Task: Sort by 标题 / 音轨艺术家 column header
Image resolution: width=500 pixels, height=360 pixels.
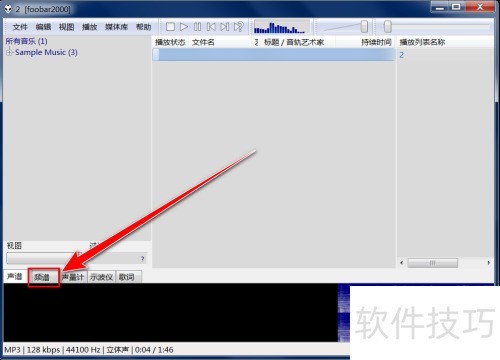Action: pos(294,42)
